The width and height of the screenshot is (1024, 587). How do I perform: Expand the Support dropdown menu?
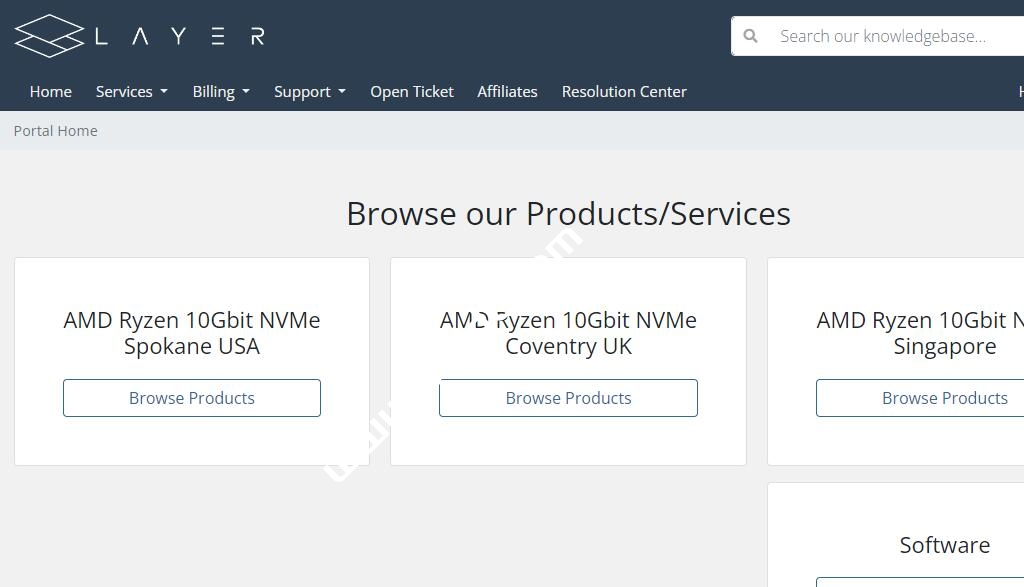[x=309, y=91]
